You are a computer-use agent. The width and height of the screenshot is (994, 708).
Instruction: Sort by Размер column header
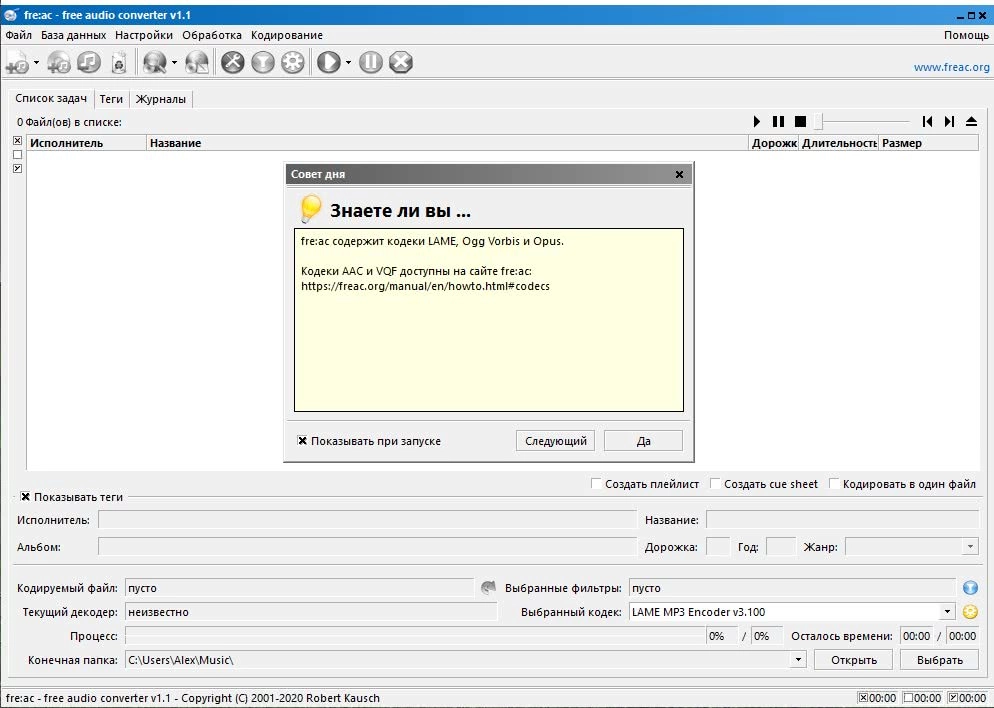point(928,143)
